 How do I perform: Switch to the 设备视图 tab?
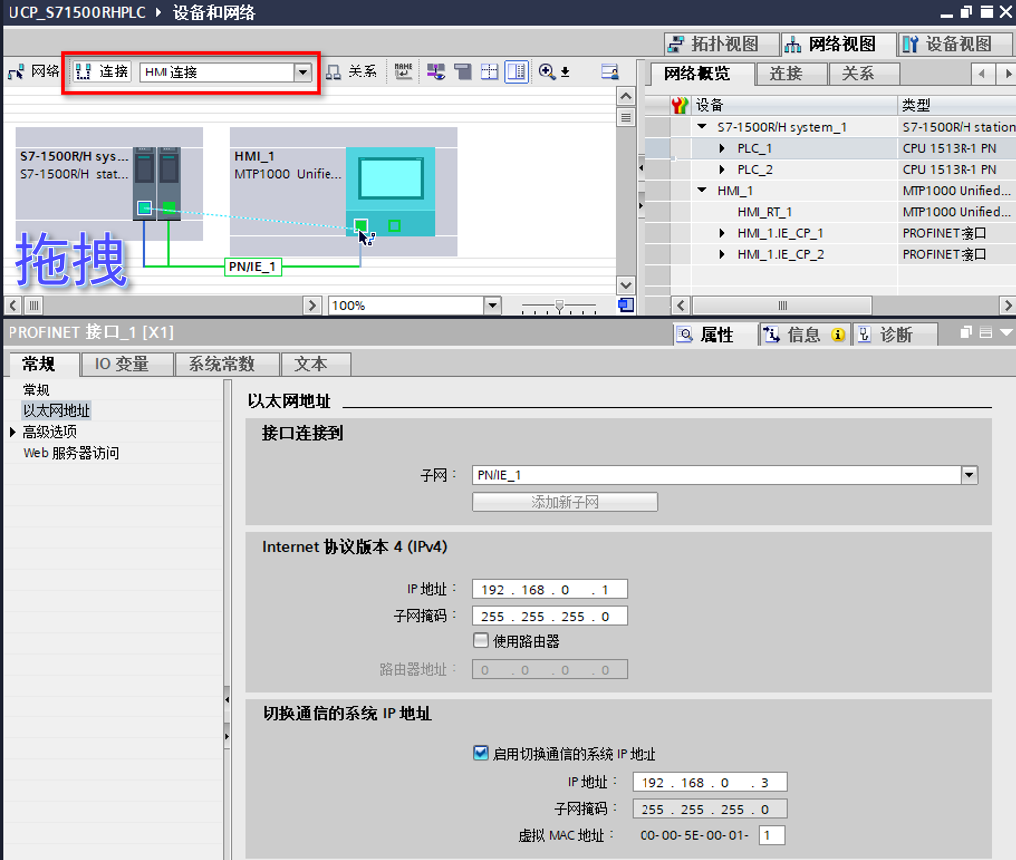click(x=946, y=44)
